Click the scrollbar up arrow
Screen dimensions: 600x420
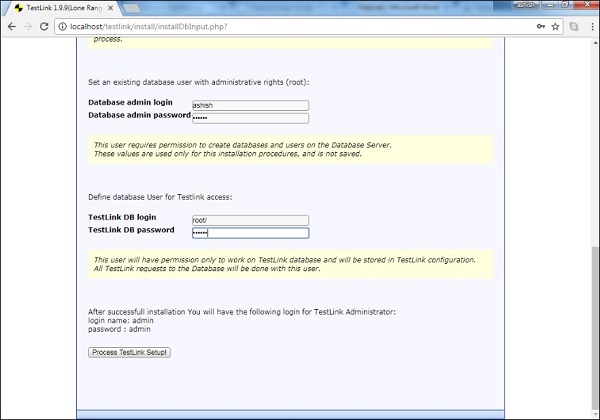(594, 41)
